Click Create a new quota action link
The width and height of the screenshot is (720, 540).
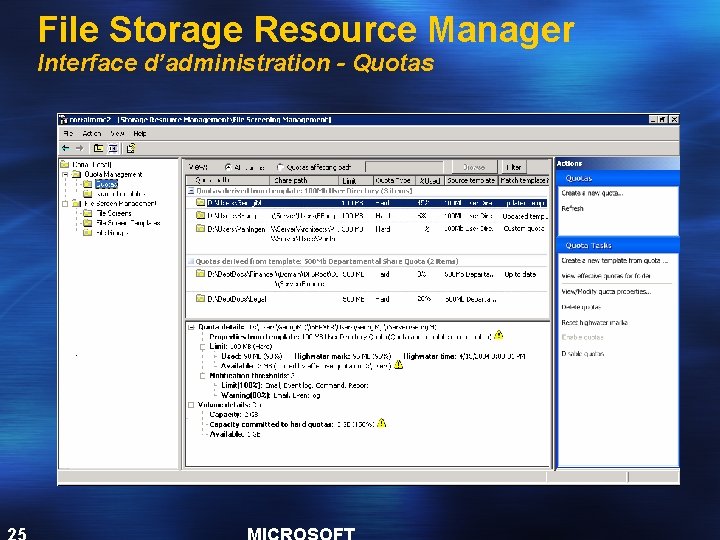(x=592, y=193)
